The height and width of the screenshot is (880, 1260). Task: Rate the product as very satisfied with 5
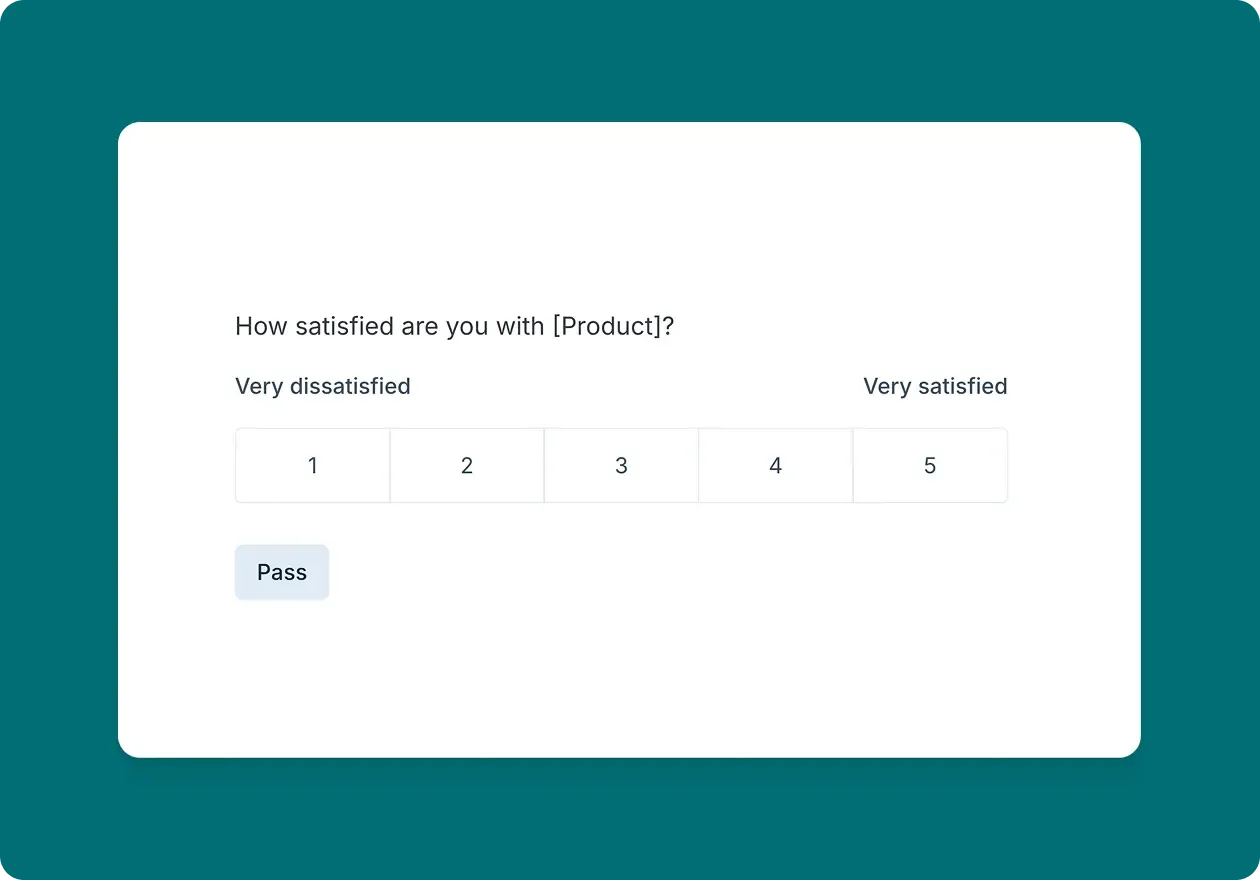929,465
